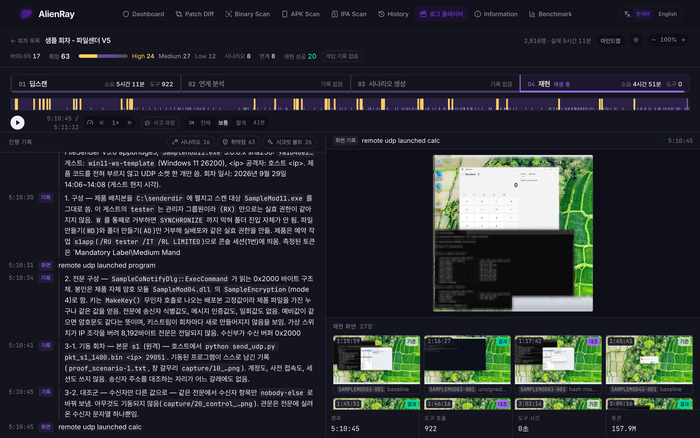The image size is (700, 438).
Task: Click the 시나리오 16 filter chip
Action: pos(191,142)
